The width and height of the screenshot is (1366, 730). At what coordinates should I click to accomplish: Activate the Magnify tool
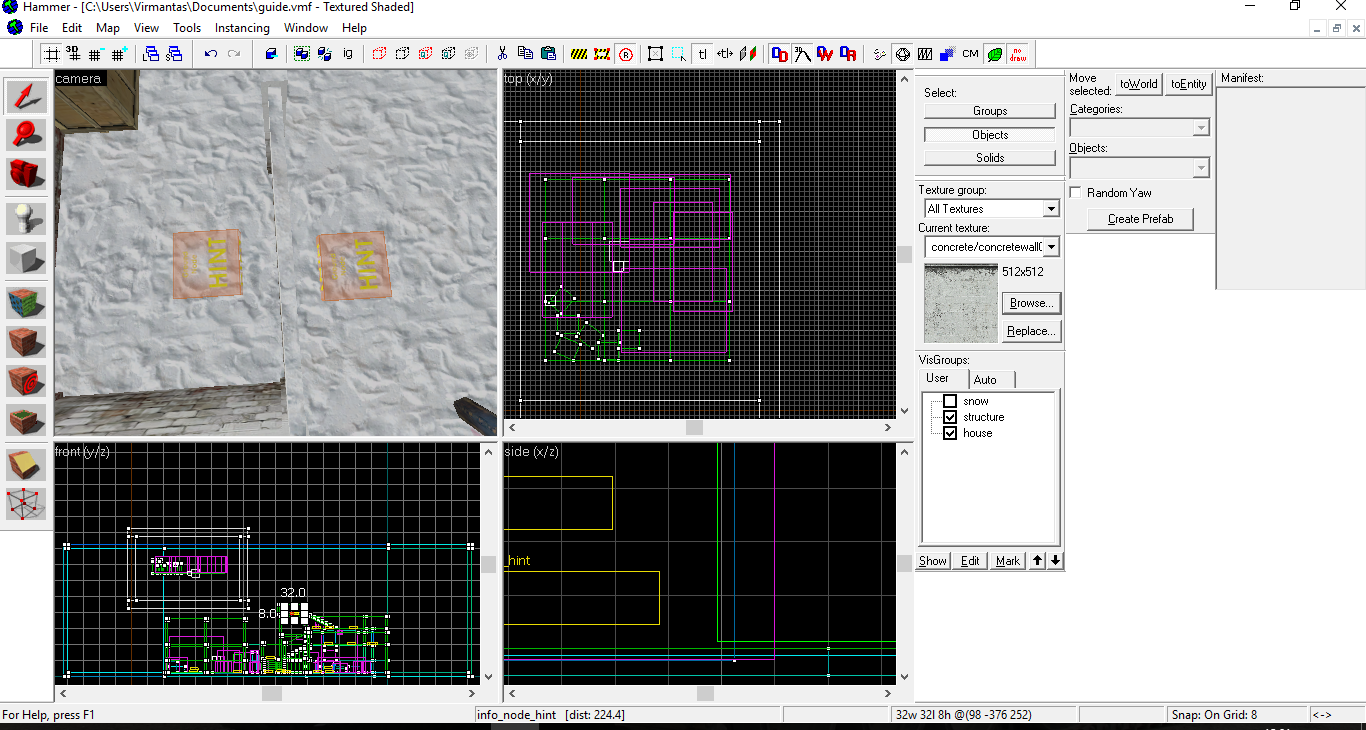(26, 135)
